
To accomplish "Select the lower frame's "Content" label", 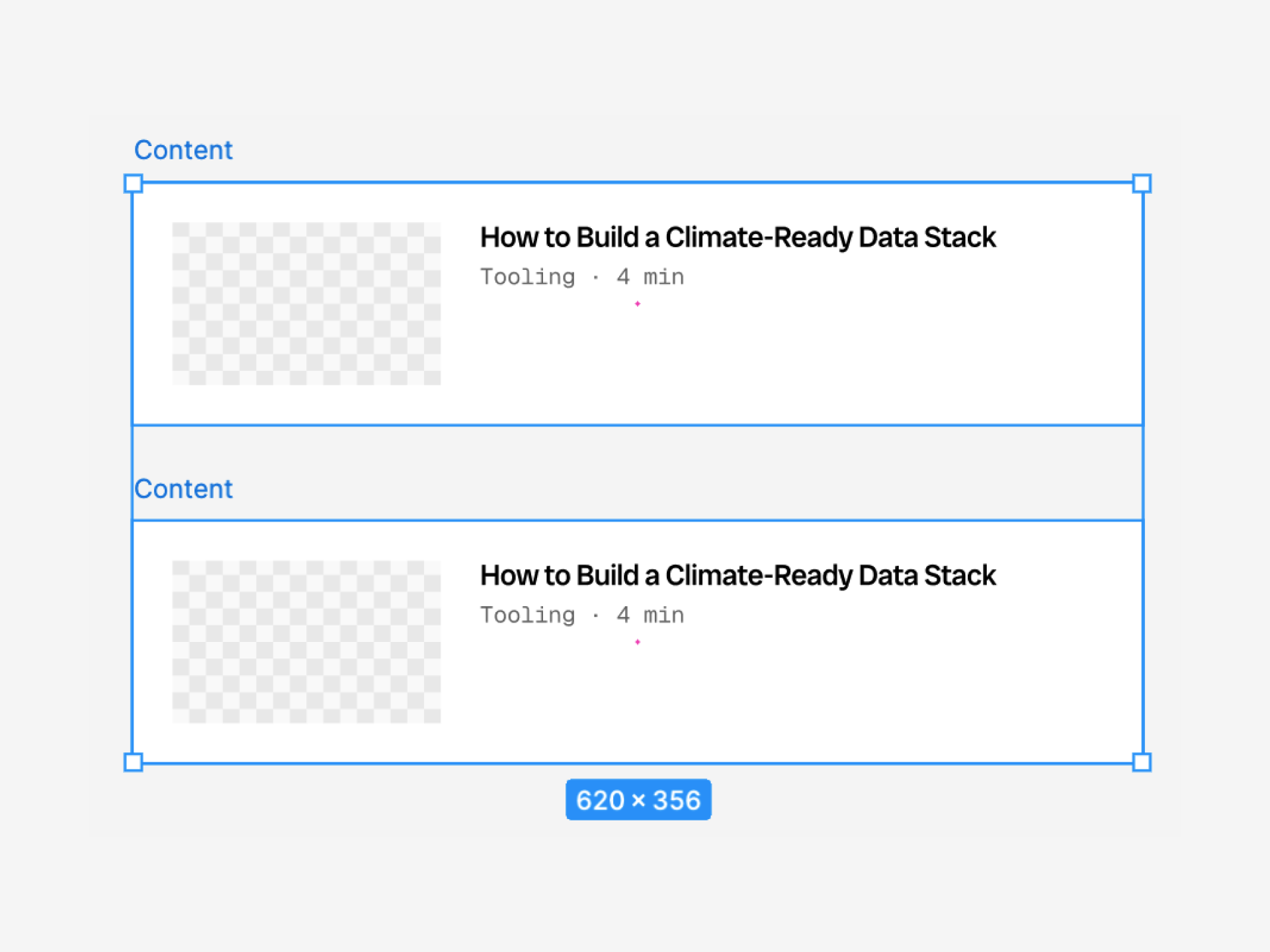I will (x=183, y=489).
